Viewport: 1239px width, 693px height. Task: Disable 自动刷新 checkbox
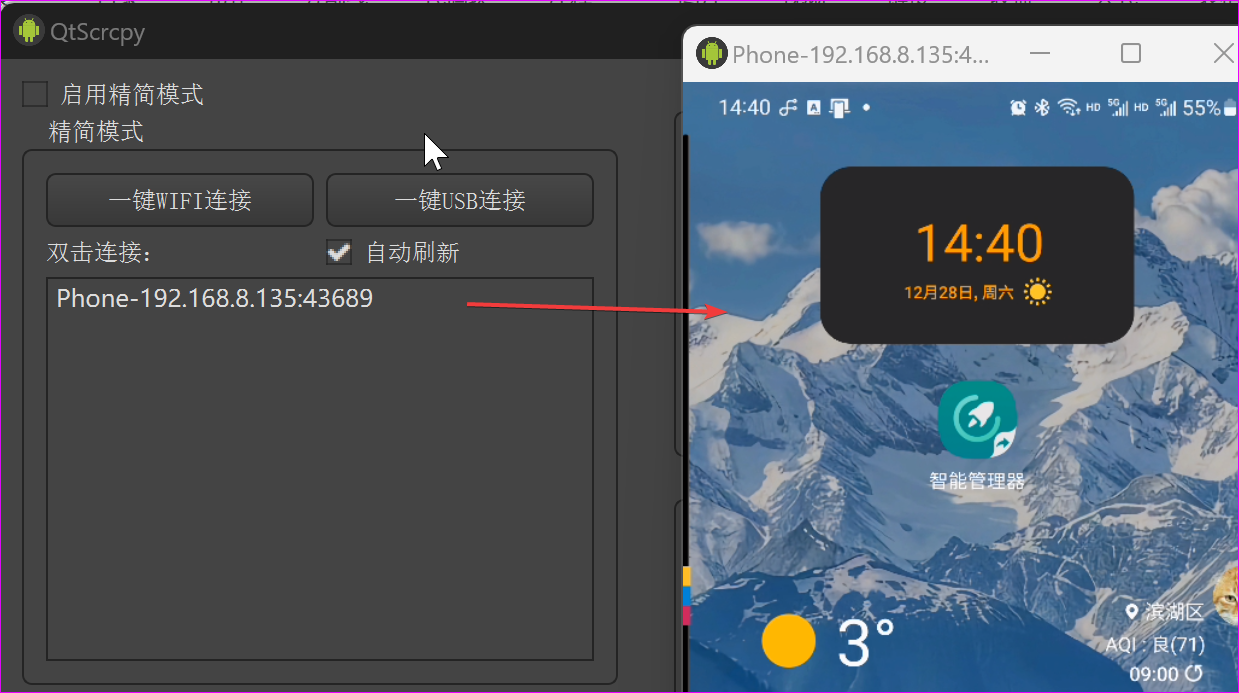pos(339,252)
